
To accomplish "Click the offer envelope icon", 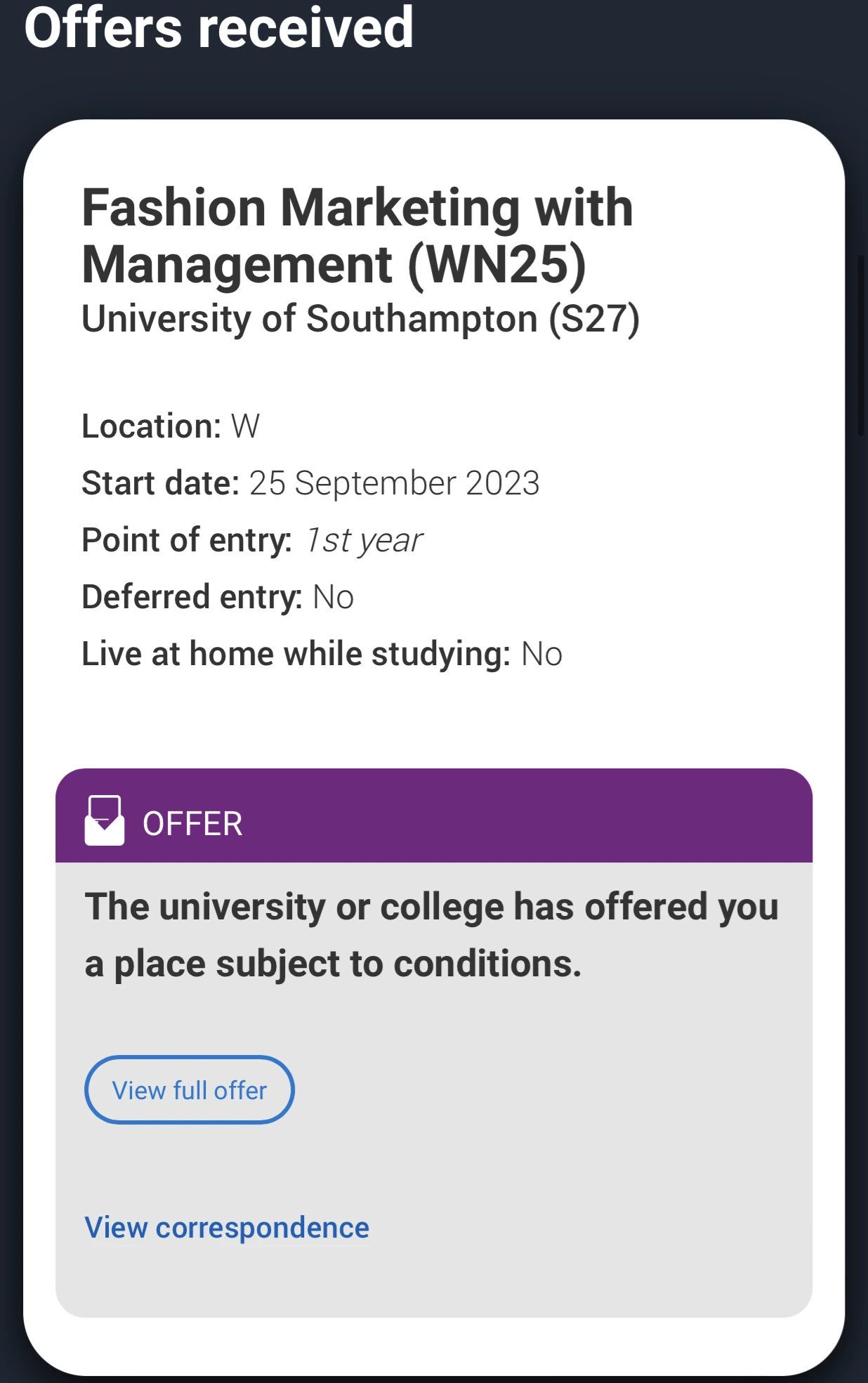I will click(105, 820).
